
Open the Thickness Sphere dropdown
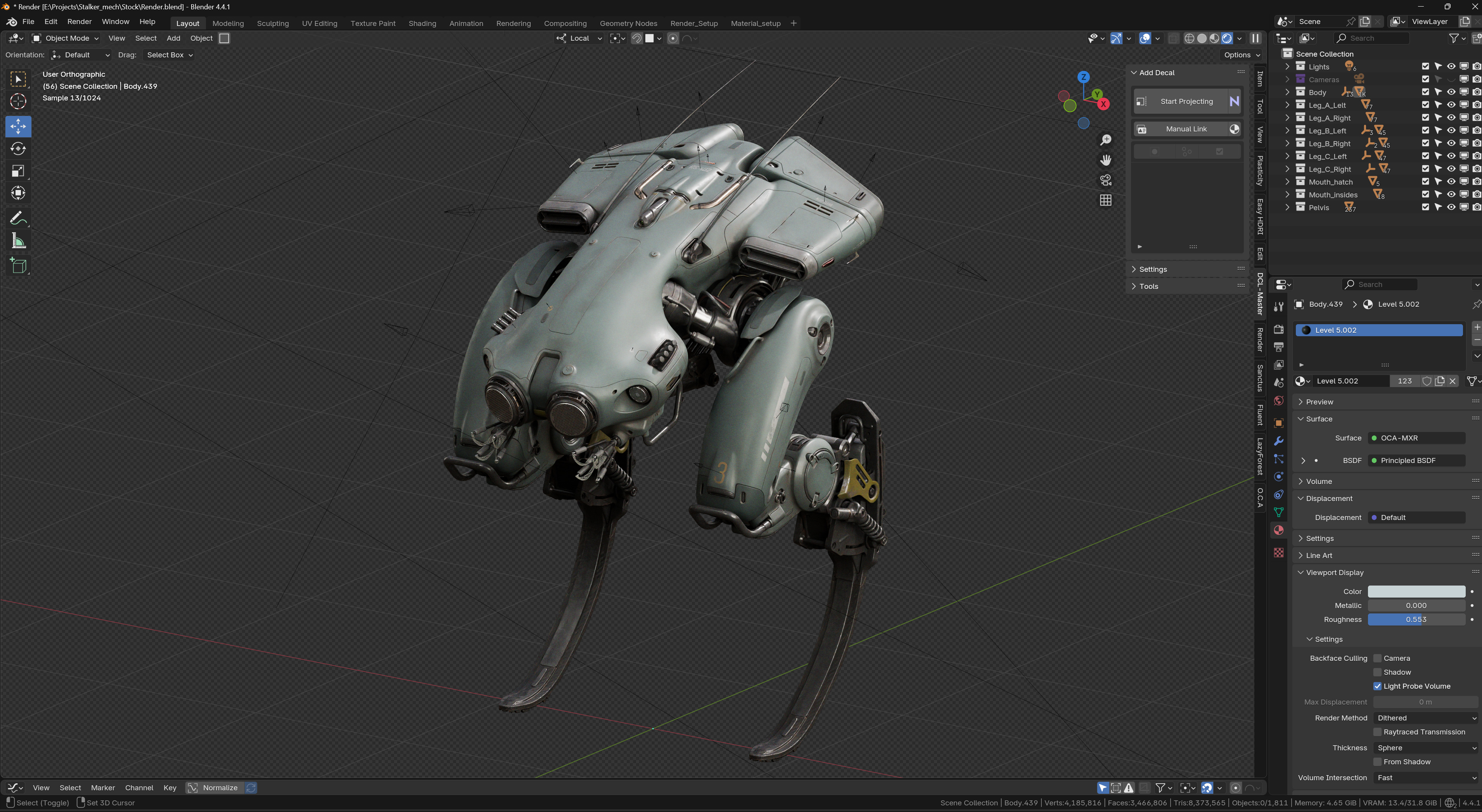click(x=1425, y=748)
